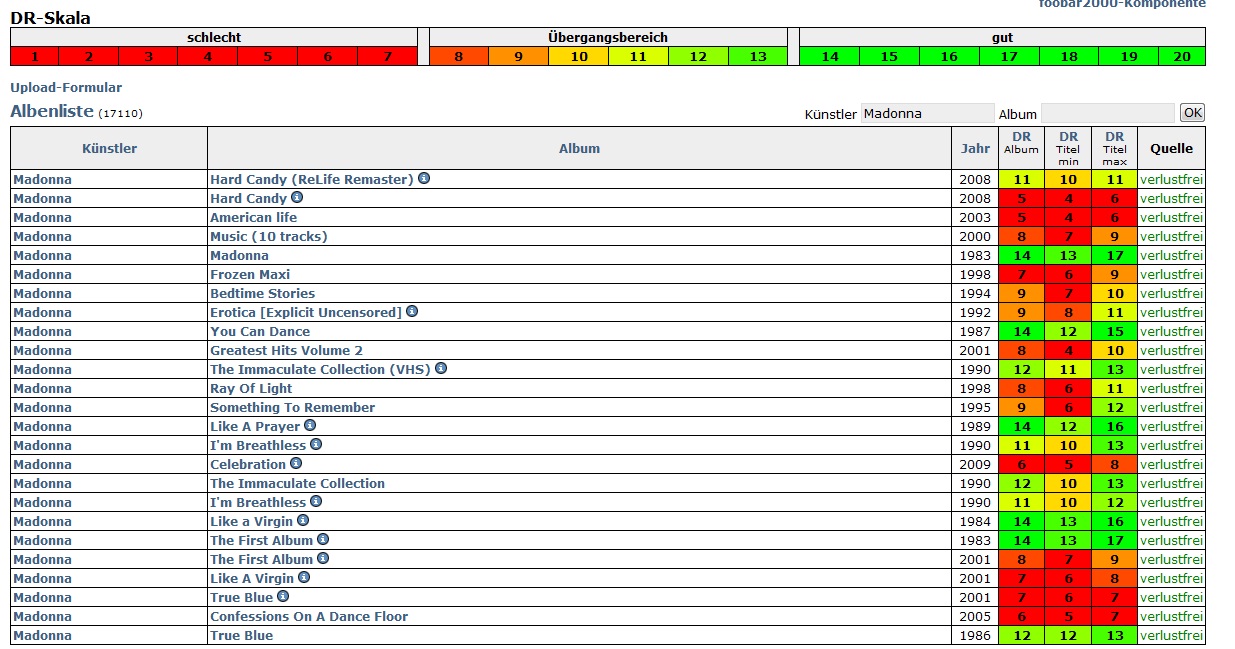Screen dimensions: 1235x649
Task: Open info icon for The Immaculate Collection (VHS)
Action: pos(441,369)
